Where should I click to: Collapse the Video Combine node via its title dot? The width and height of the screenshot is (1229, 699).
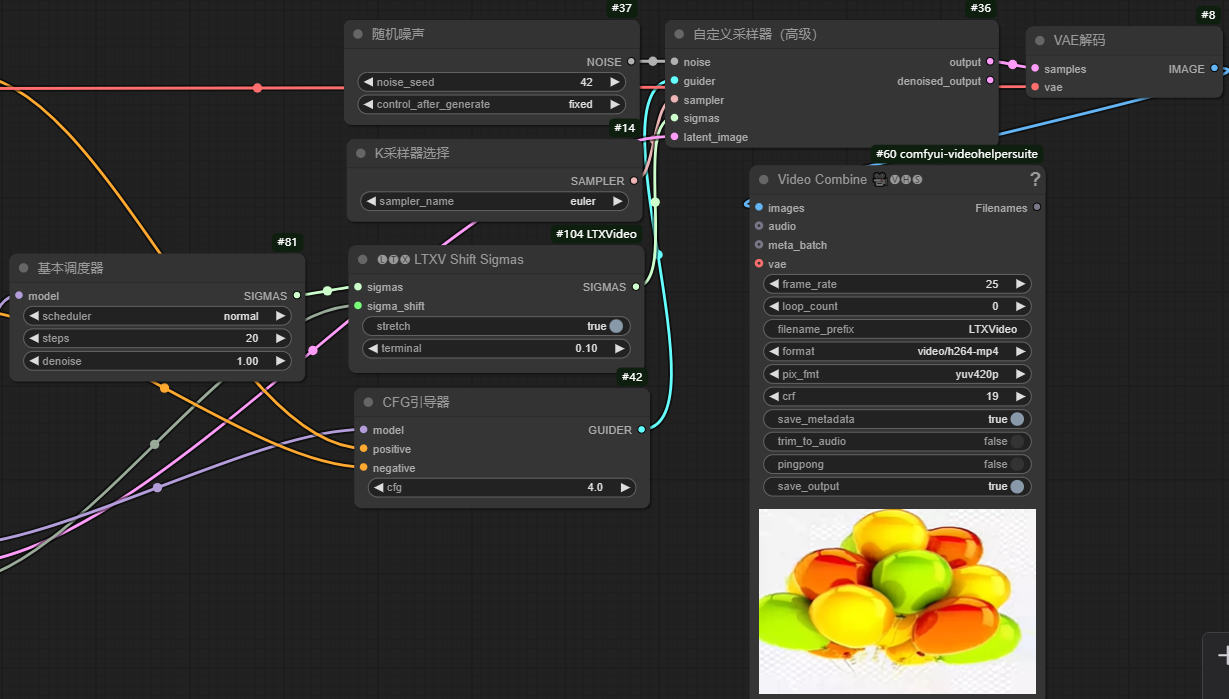click(x=764, y=180)
